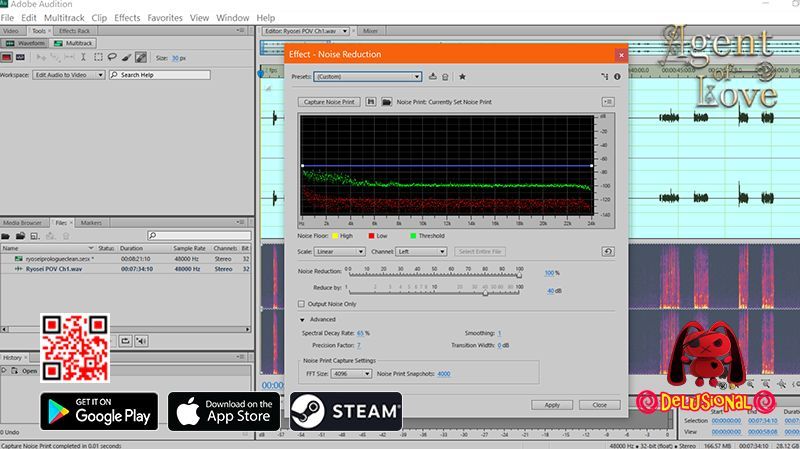Open the FFT Size dropdown
Viewport: 800px width, 449px height.
pos(351,374)
